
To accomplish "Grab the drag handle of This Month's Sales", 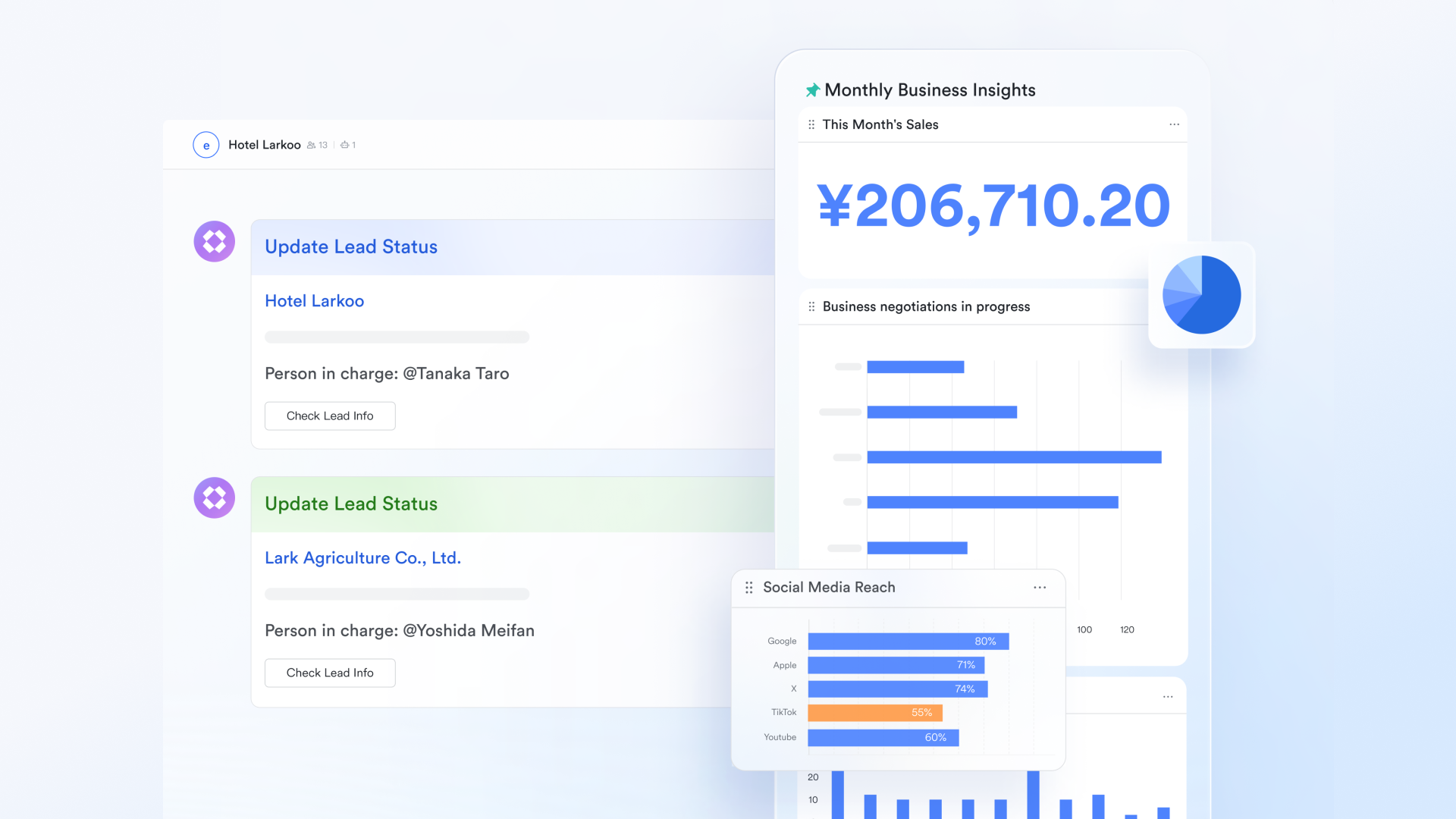I will pyautogui.click(x=811, y=124).
